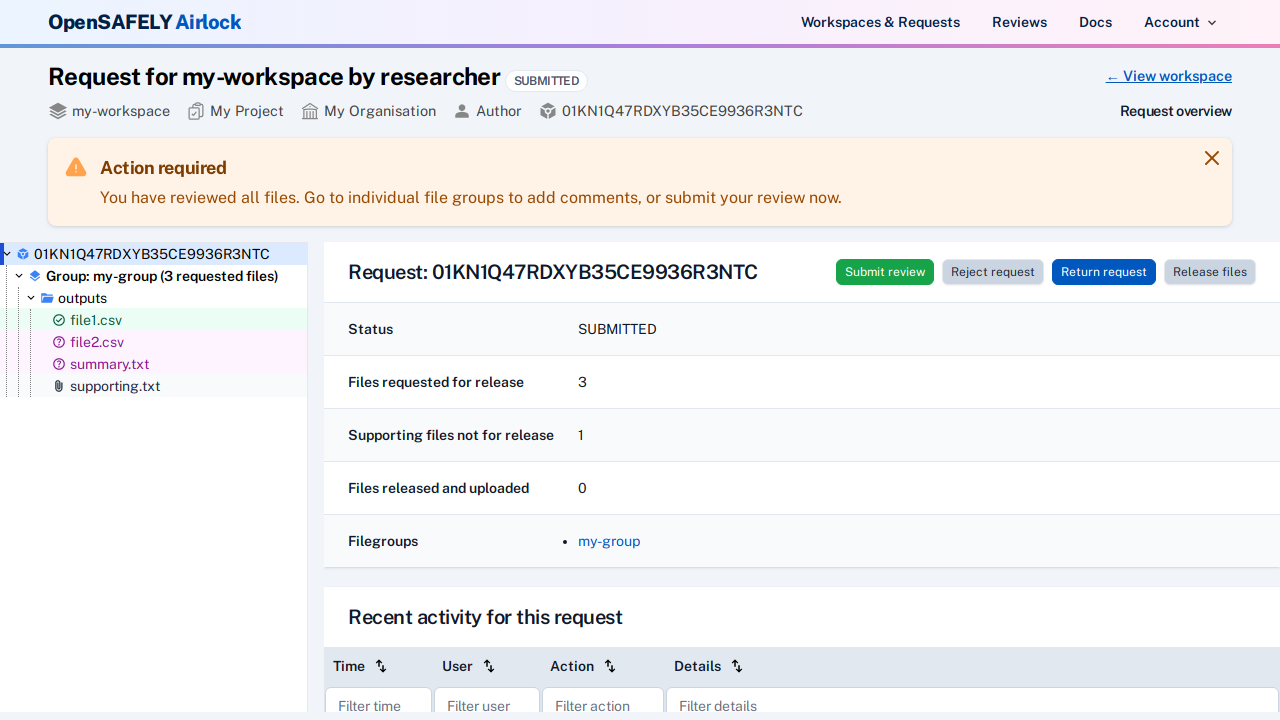Open the my-group filegroup link
Viewport: 1280px width, 720px height.
coord(609,541)
